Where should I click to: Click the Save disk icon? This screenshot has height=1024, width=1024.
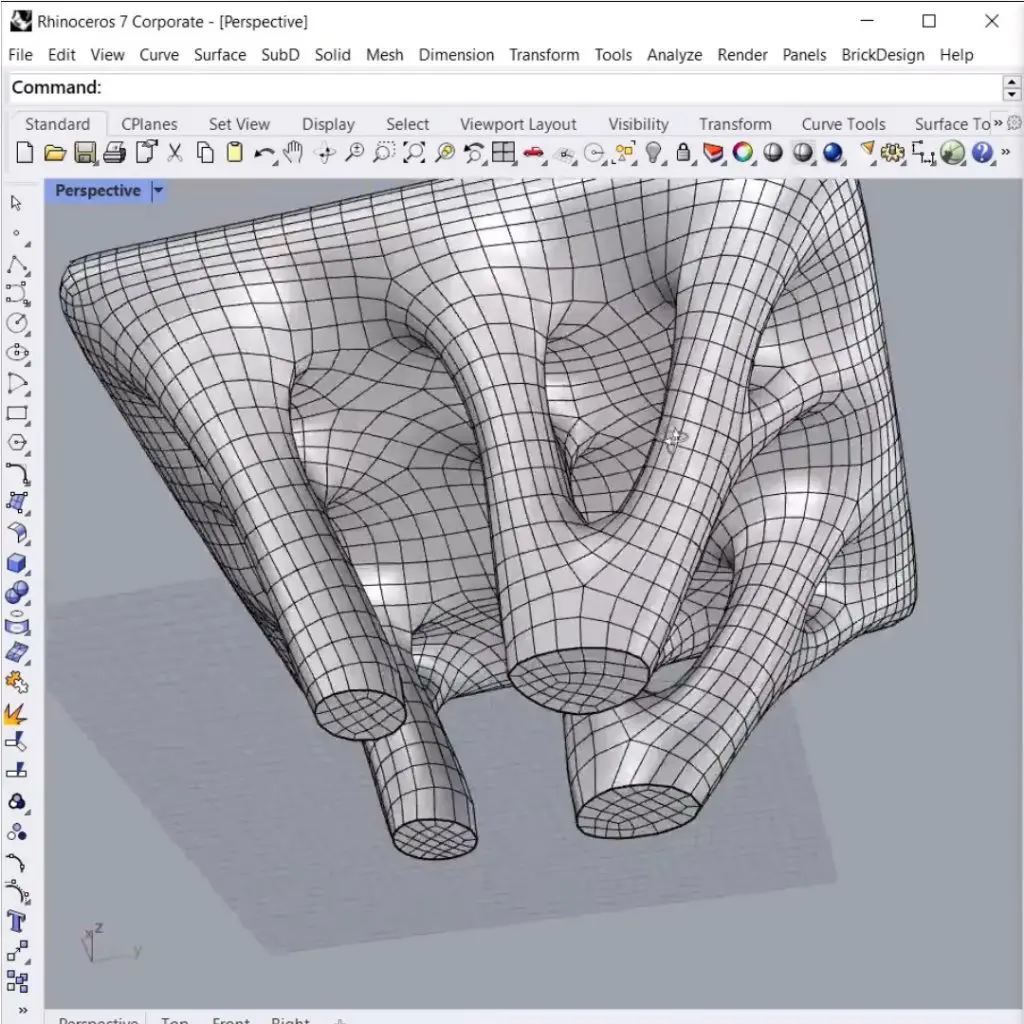point(85,153)
